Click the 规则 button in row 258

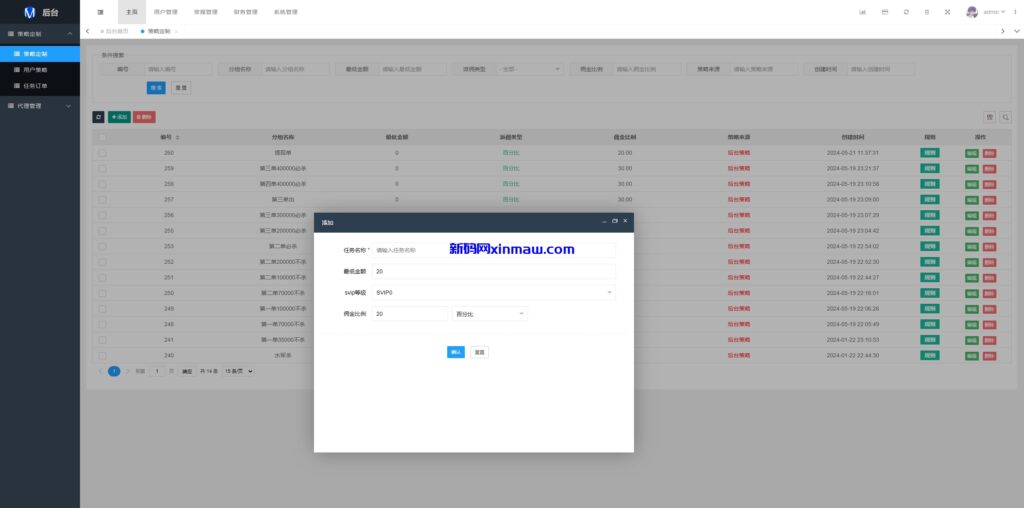[930, 184]
